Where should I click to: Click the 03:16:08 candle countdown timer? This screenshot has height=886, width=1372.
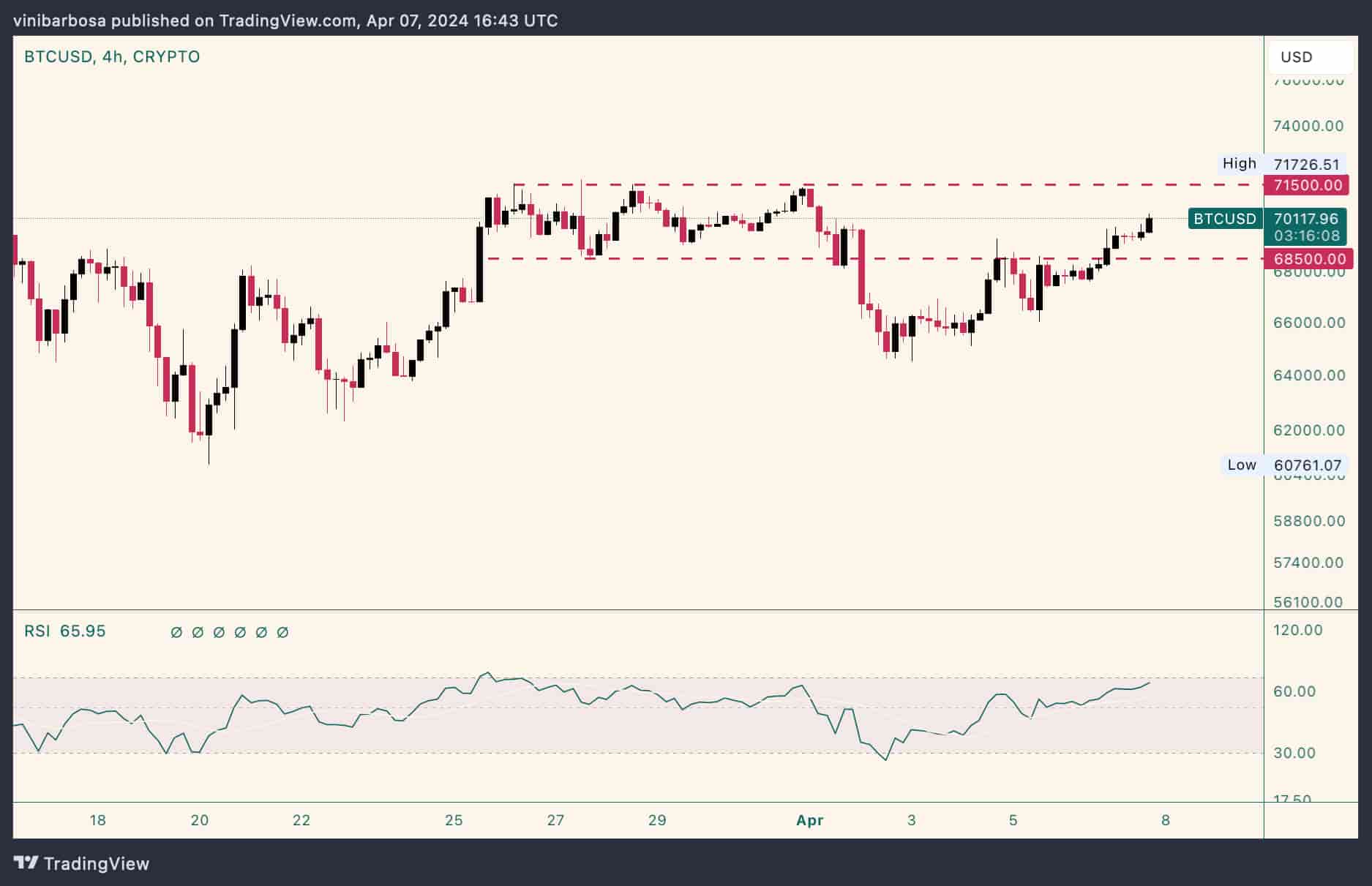[1306, 236]
